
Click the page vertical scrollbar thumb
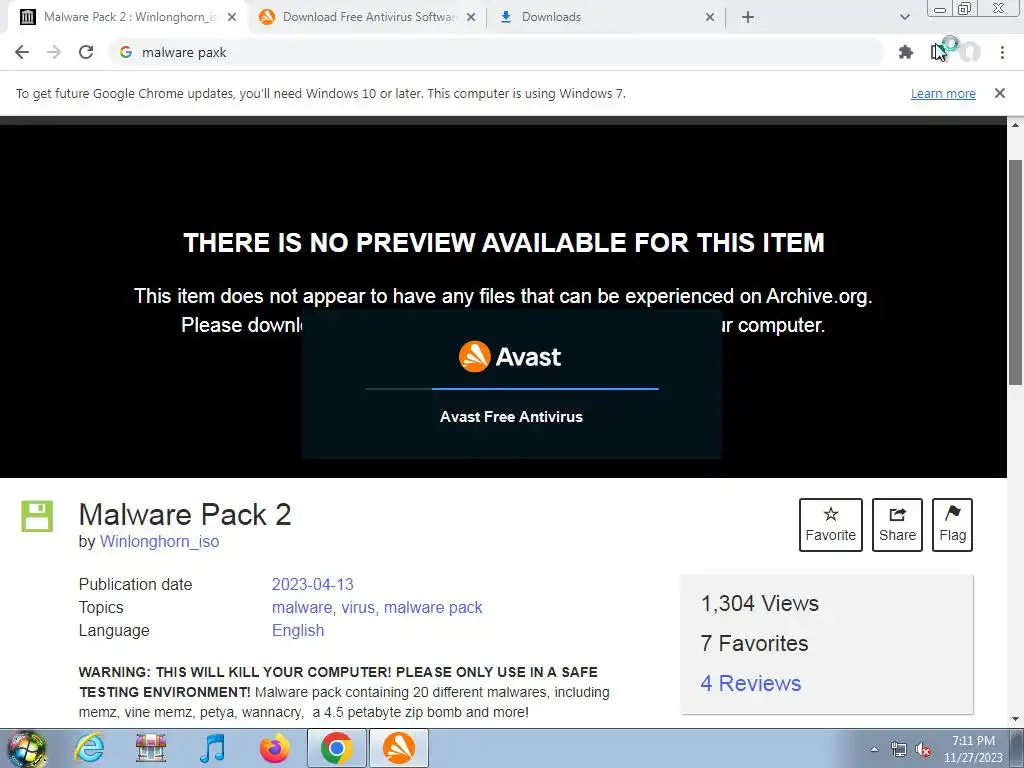[1016, 272]
